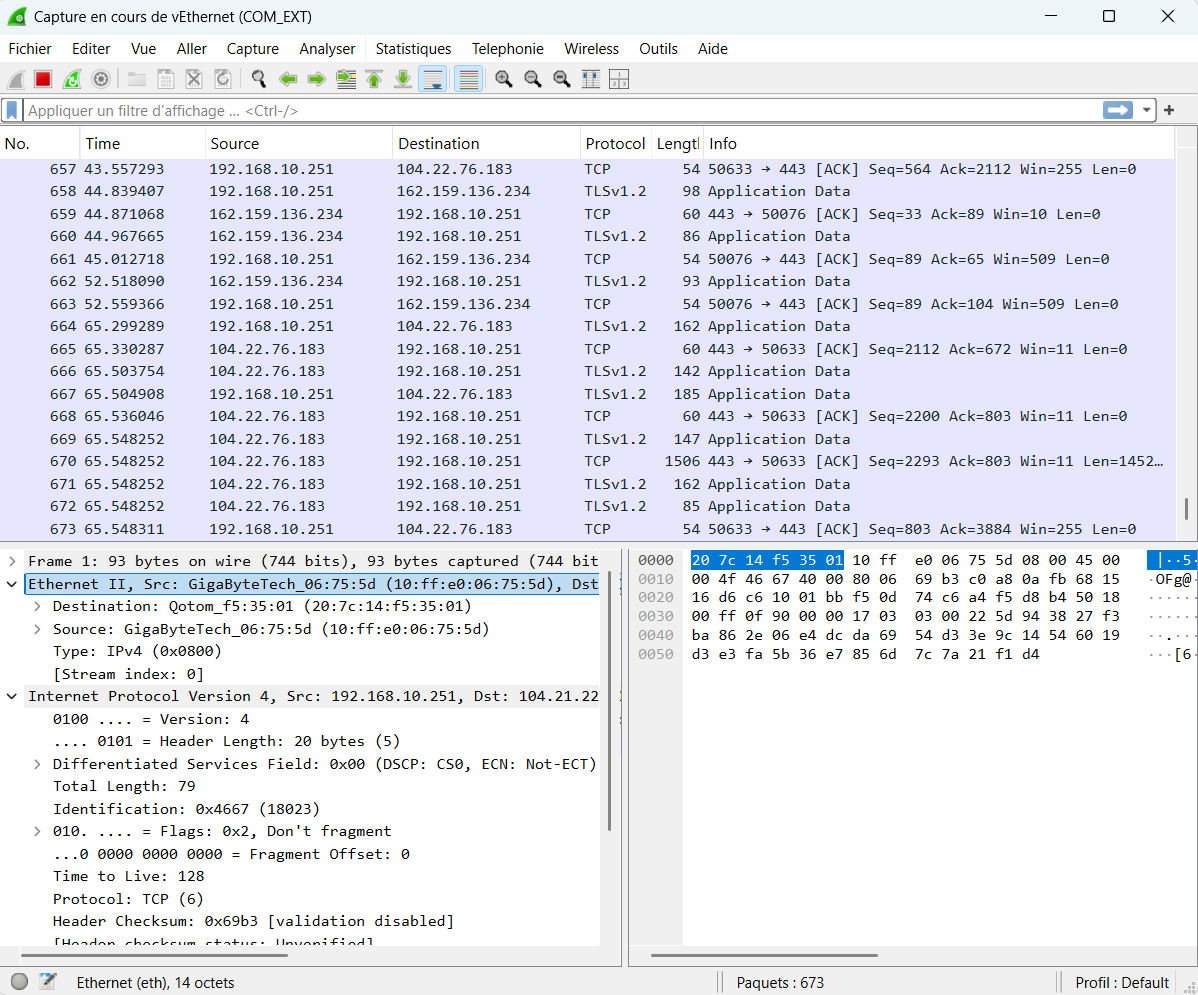Stop the running packet capture

click(43, 79)
